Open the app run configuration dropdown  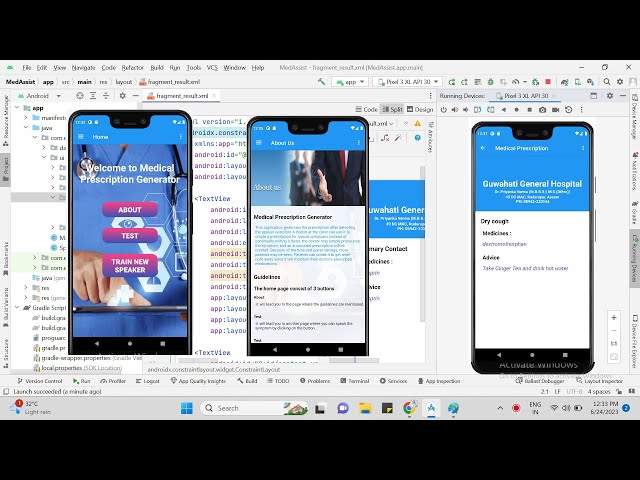(350, 82)
